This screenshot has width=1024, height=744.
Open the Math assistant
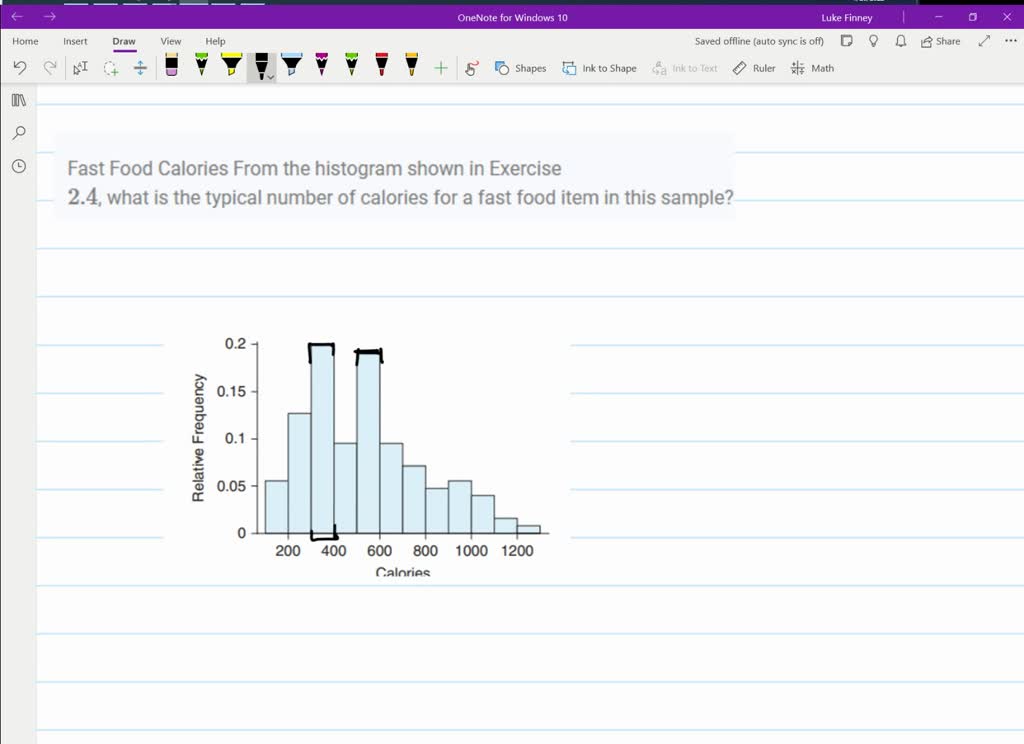(x=812, y=68)
